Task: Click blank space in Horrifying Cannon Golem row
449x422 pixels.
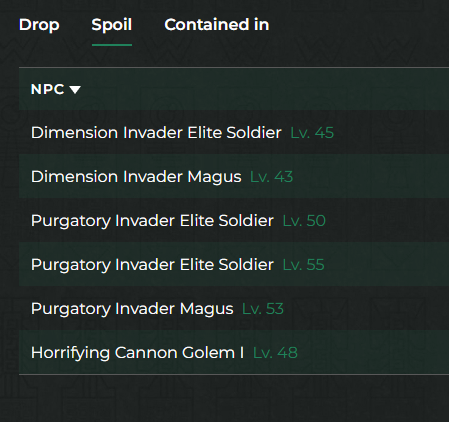Action: pos(373,353)
